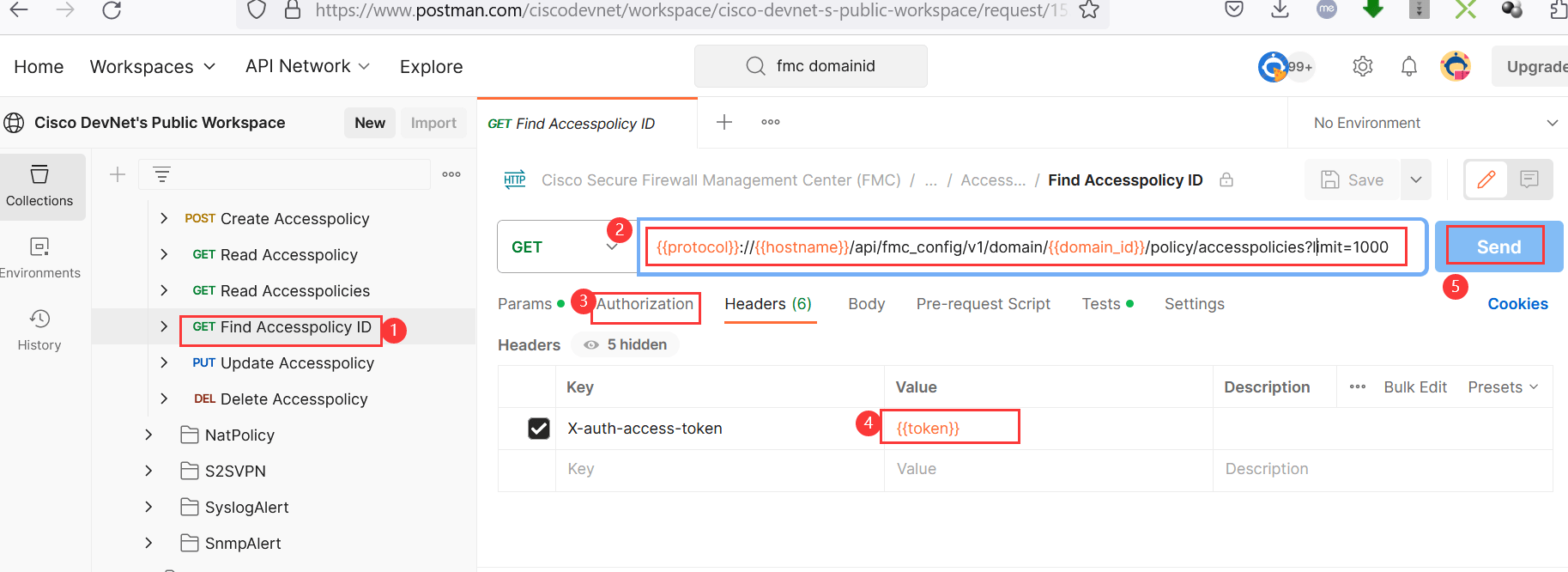Open notifications with the bell icon
This screenshot has width=1568, height=572.
click(1408, 65)
